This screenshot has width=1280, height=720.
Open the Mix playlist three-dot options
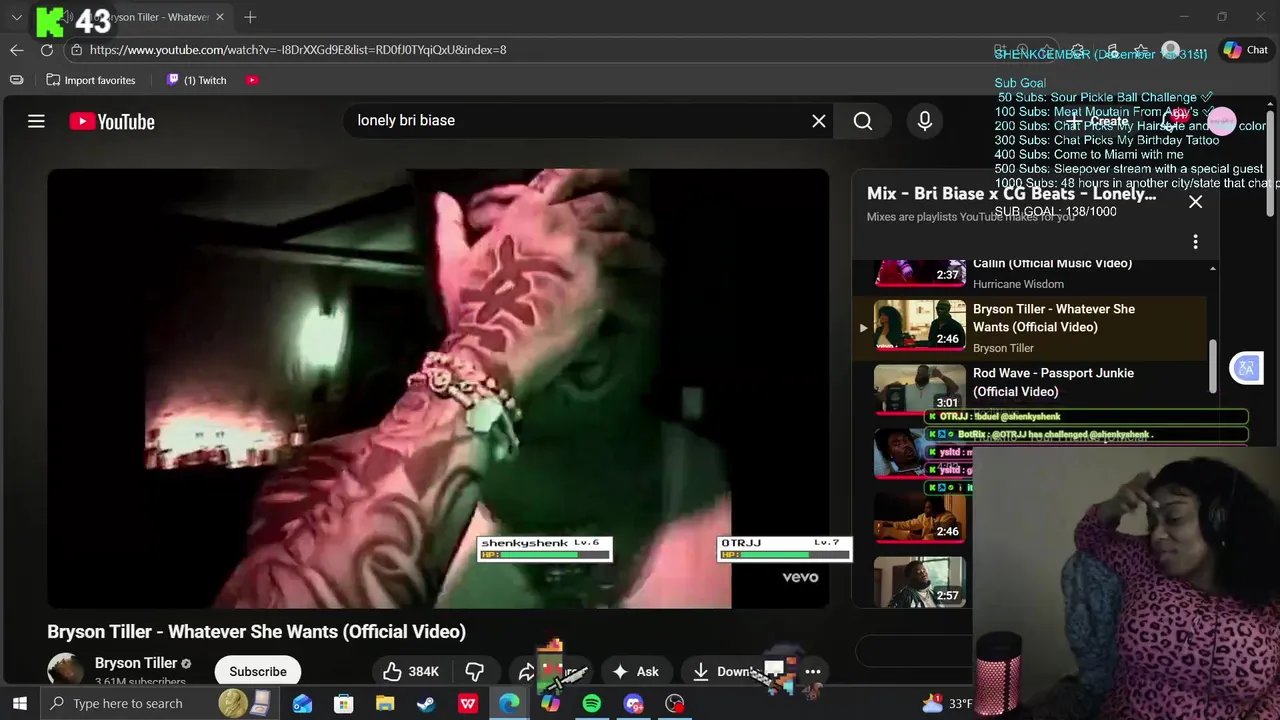[x=1195, y=242]
